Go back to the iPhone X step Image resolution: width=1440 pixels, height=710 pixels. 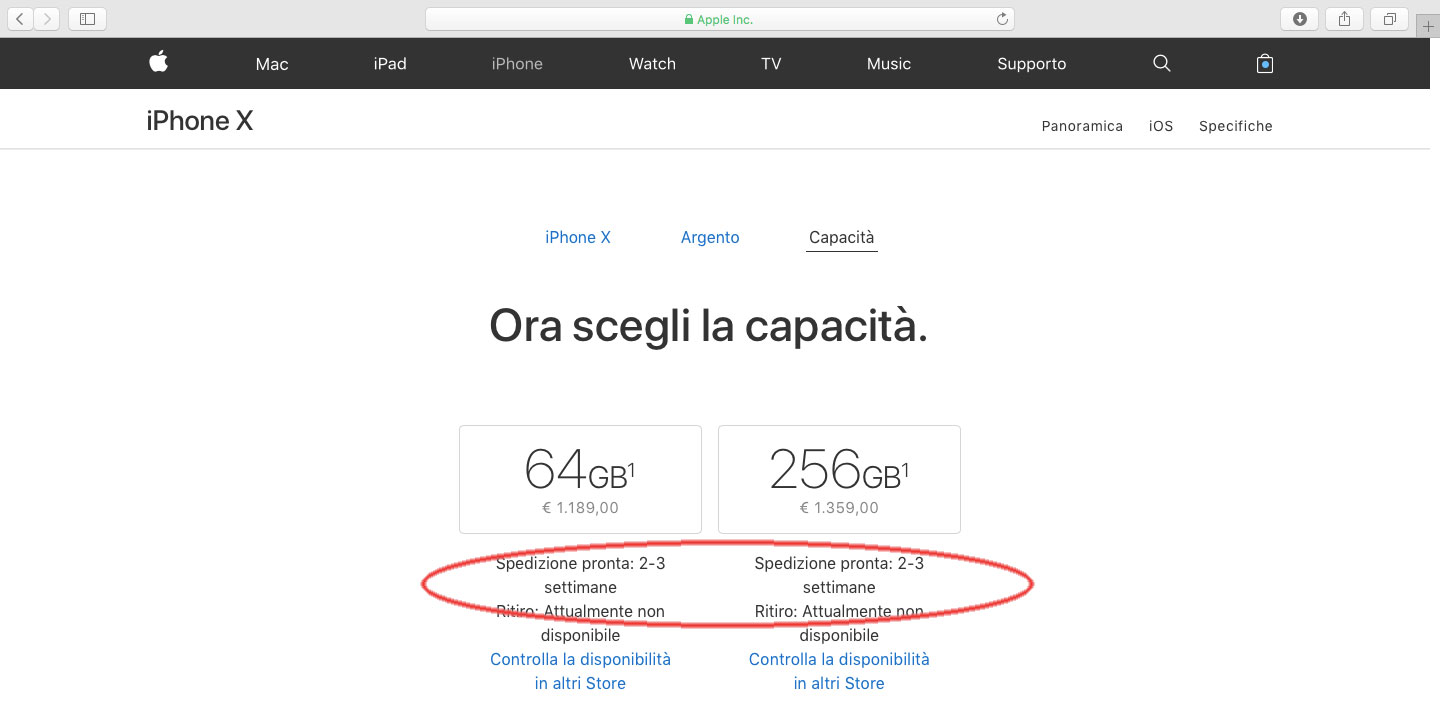click(x=578, y=237)
